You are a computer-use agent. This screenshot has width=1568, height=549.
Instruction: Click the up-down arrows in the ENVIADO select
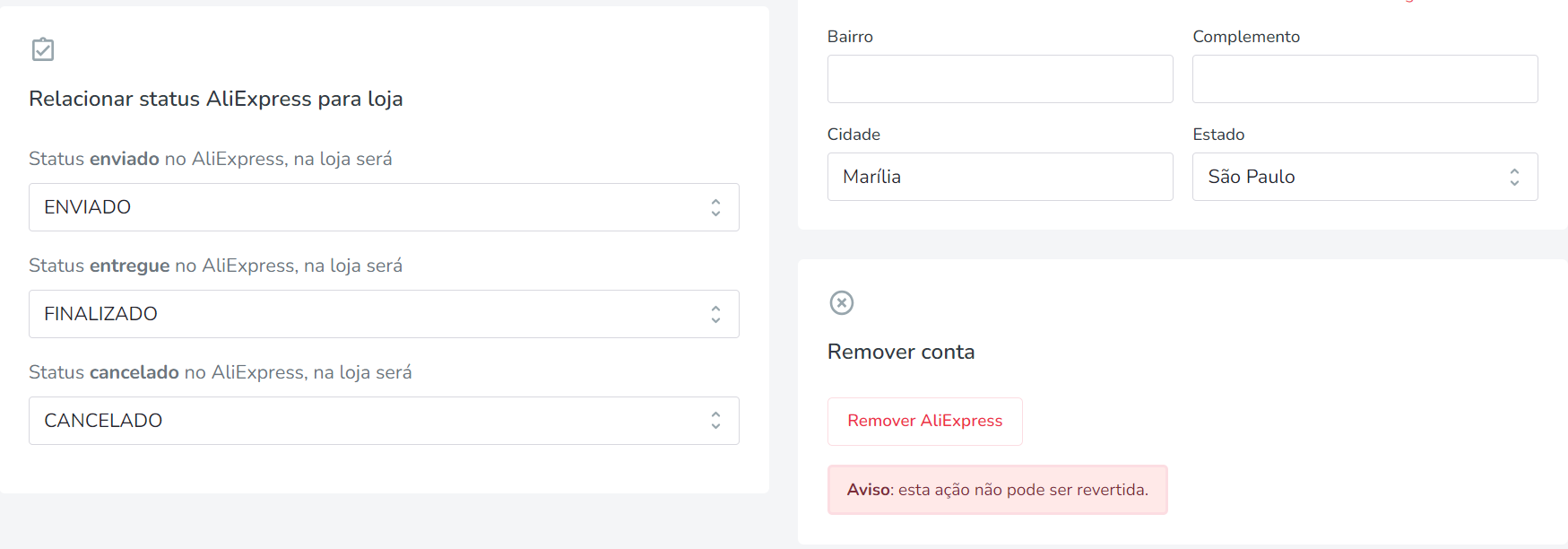pos(715,207)
